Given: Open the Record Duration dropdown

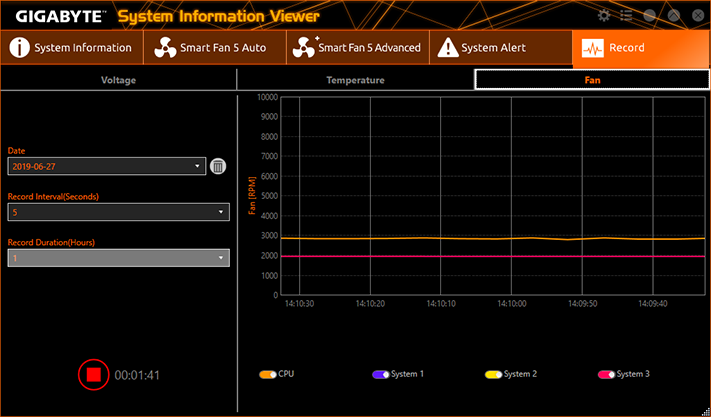Looking at the screenshot, I should [118, 258].
